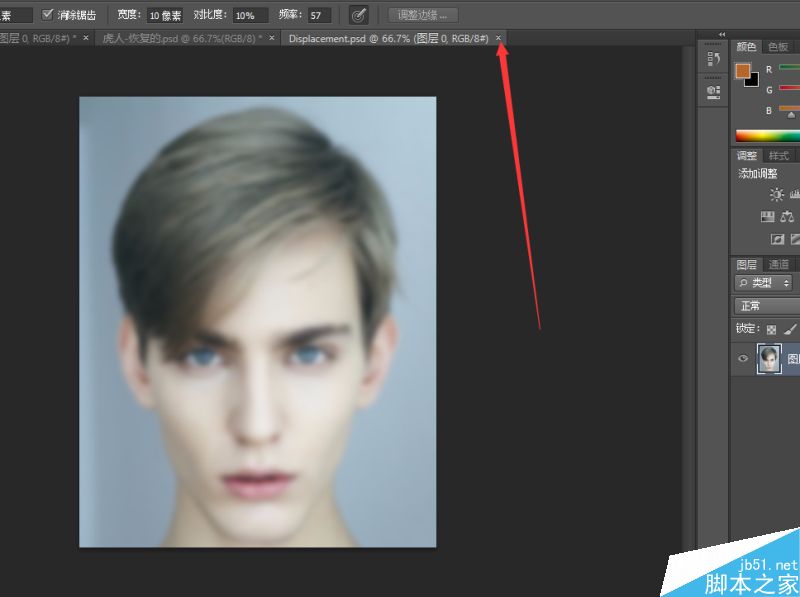Open the Swatches (色板) panel tab

tap(778, 47)
